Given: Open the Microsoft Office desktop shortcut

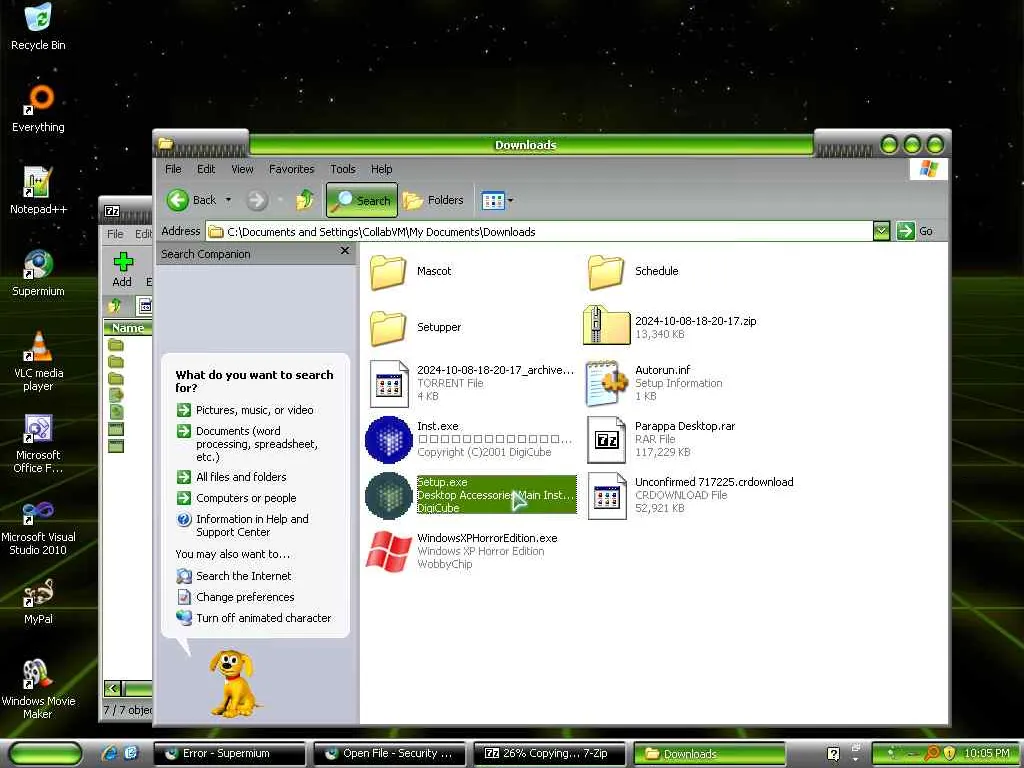Looking at the screenshot, I should (x=38, y=443).
